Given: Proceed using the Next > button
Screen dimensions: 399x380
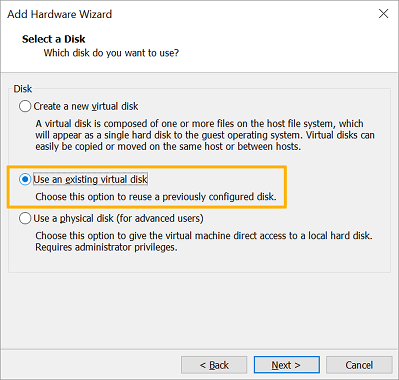Looking at the screenshot, I should point(287,365).
